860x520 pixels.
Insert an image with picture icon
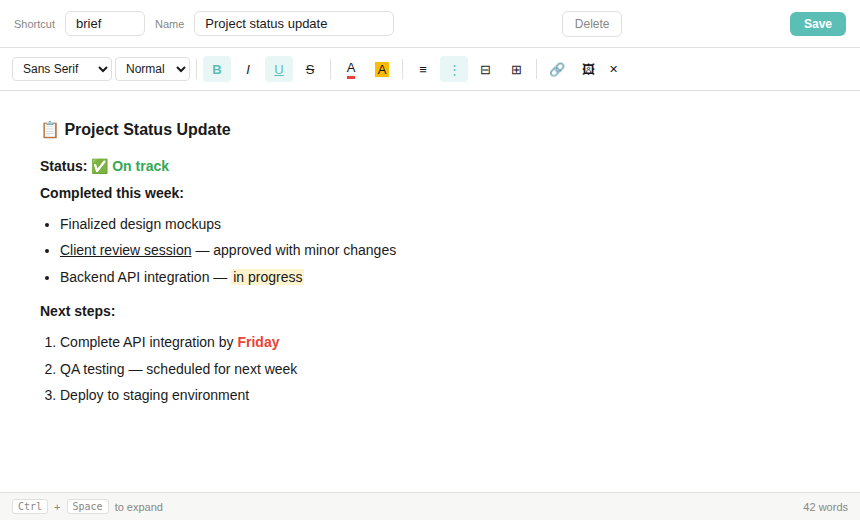(x=588, y=69)
